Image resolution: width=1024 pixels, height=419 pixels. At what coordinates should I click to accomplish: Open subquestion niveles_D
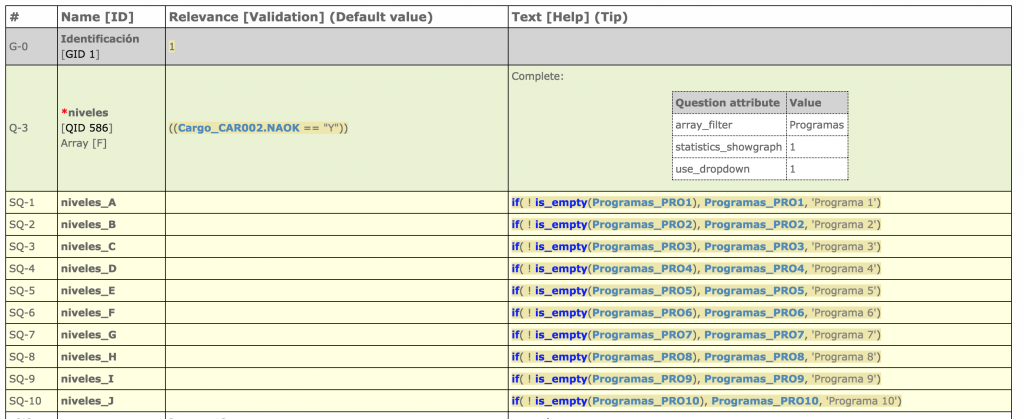88,269
